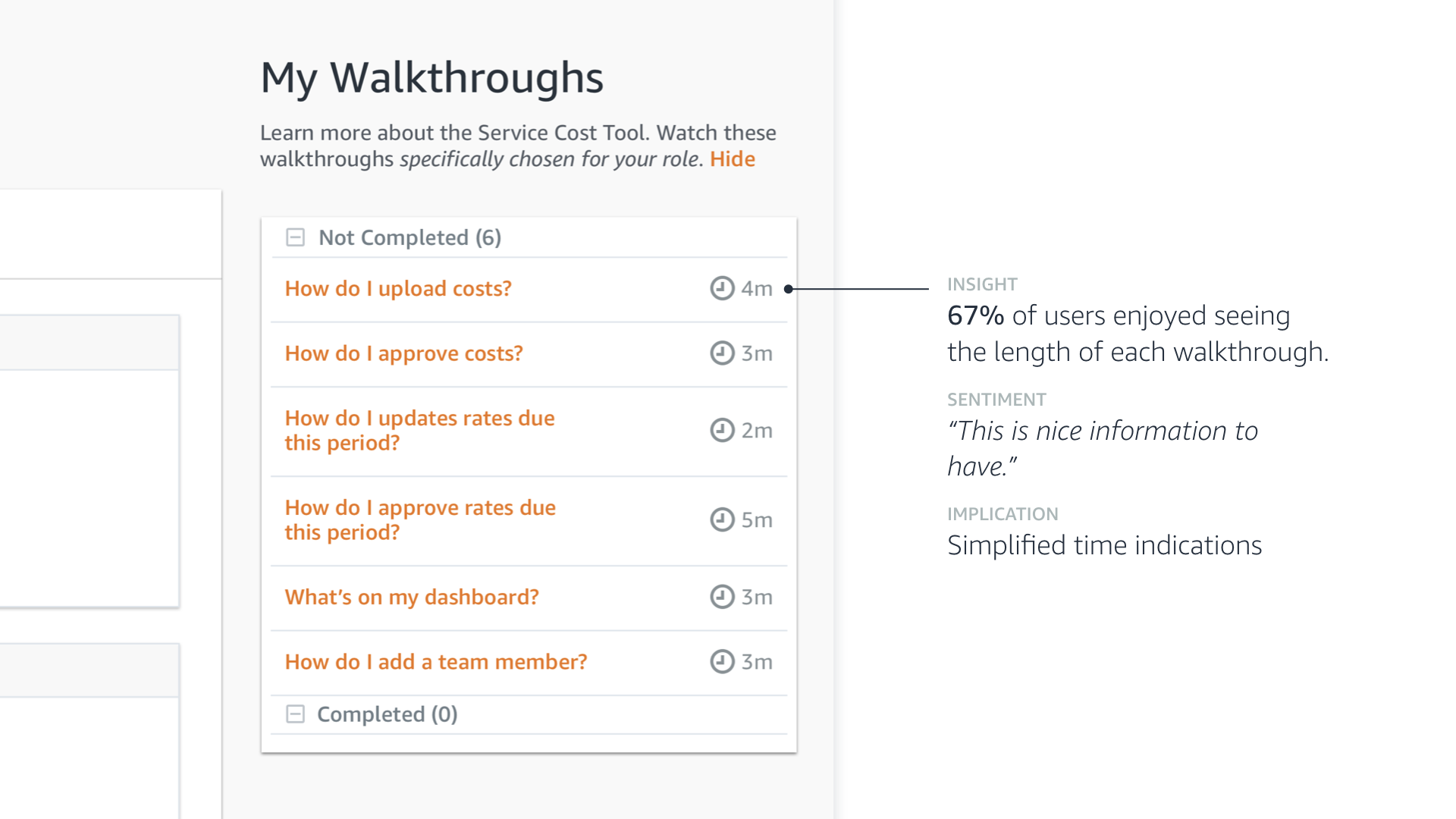Viewport: 1456px width, 819px height.
Task: Hide the walkthroughs description via Hide link
Action: 732,159
